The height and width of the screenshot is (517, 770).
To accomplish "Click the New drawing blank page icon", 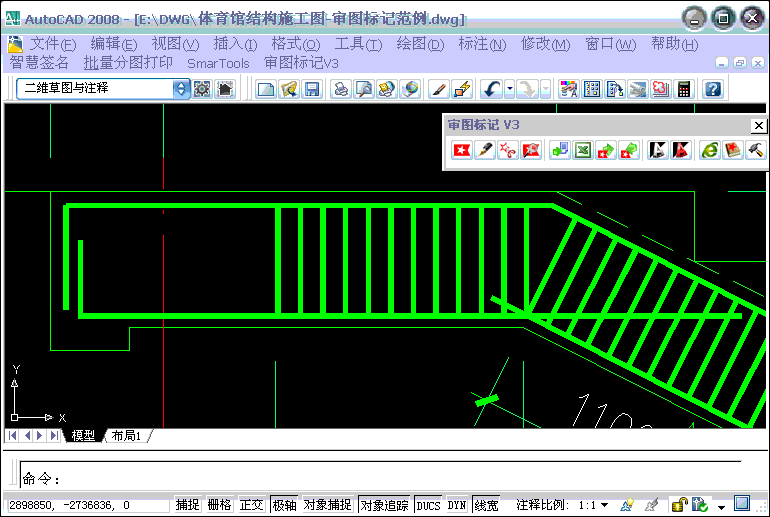I will 265,89.
